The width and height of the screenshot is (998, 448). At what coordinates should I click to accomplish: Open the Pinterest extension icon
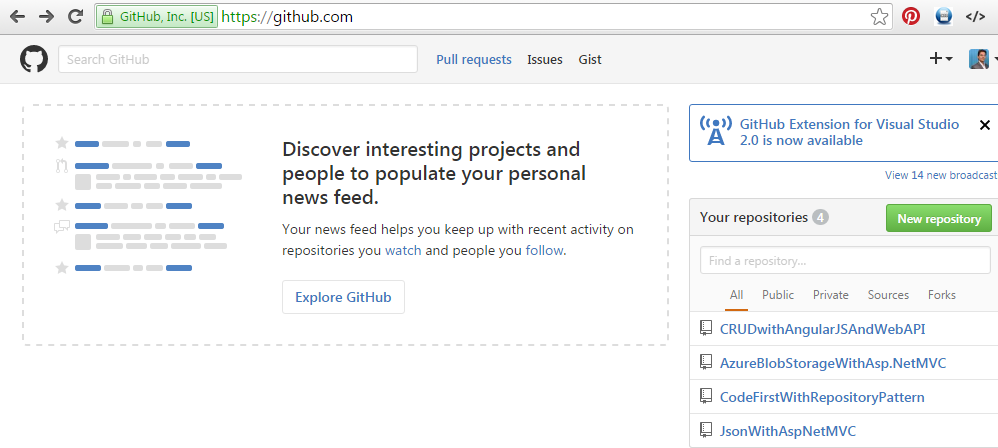tap(911, 17)
